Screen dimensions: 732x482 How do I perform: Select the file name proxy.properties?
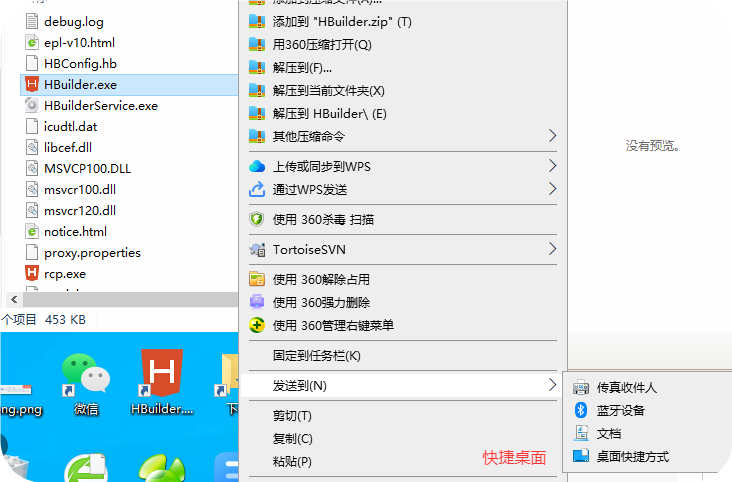(x=92, y=253)
